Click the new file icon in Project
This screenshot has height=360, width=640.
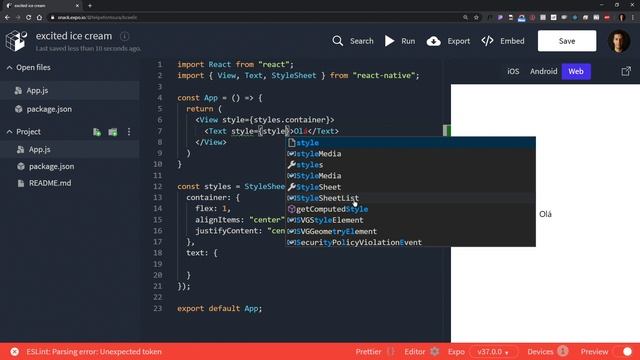tap(97, 132)
